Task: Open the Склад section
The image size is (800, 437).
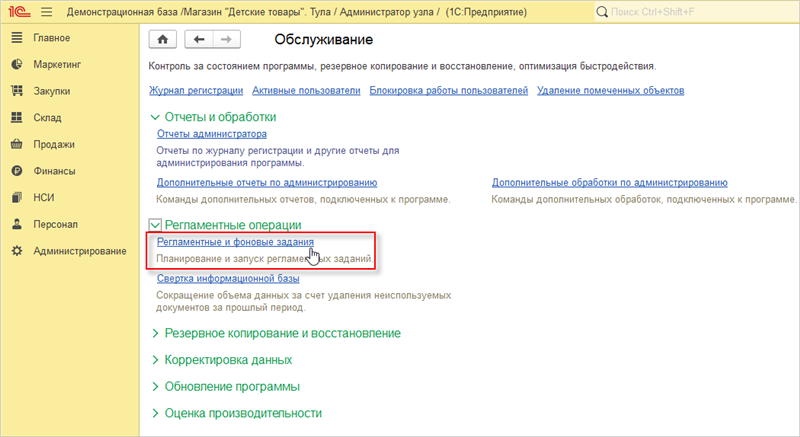Action: point(48,117)
